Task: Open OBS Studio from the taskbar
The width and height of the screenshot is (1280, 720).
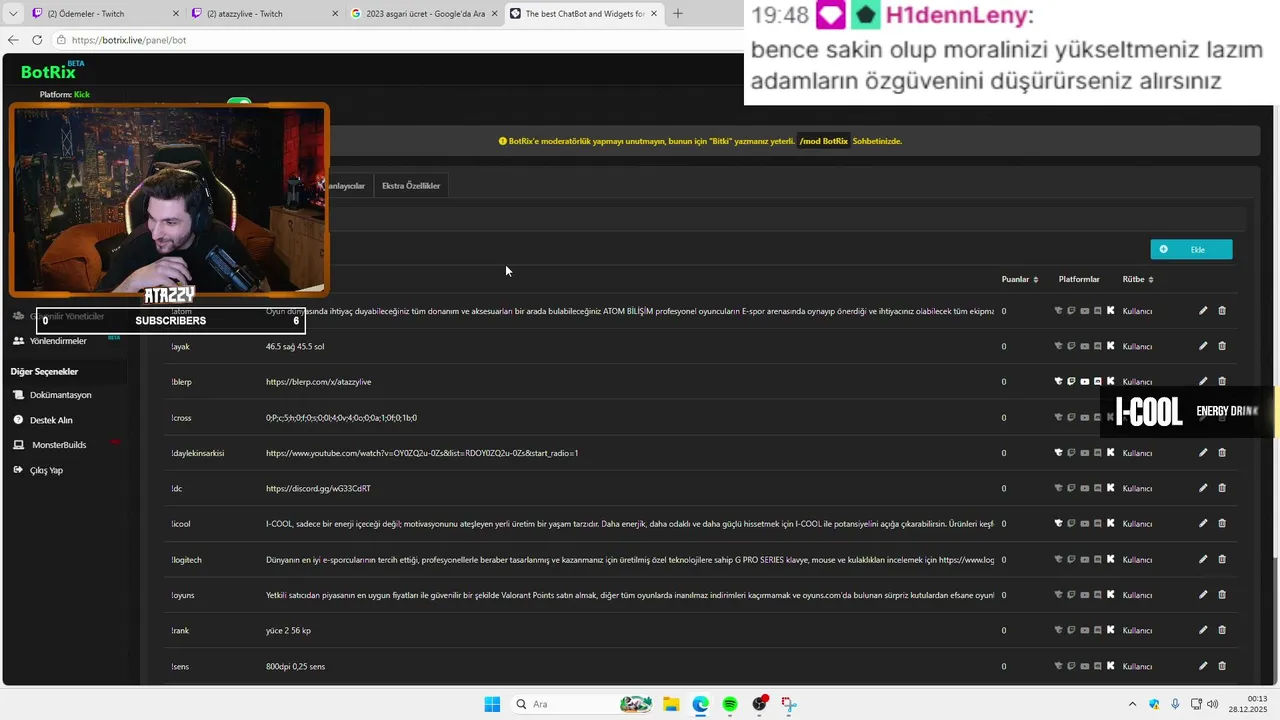Action: click(x=760, y=704)
